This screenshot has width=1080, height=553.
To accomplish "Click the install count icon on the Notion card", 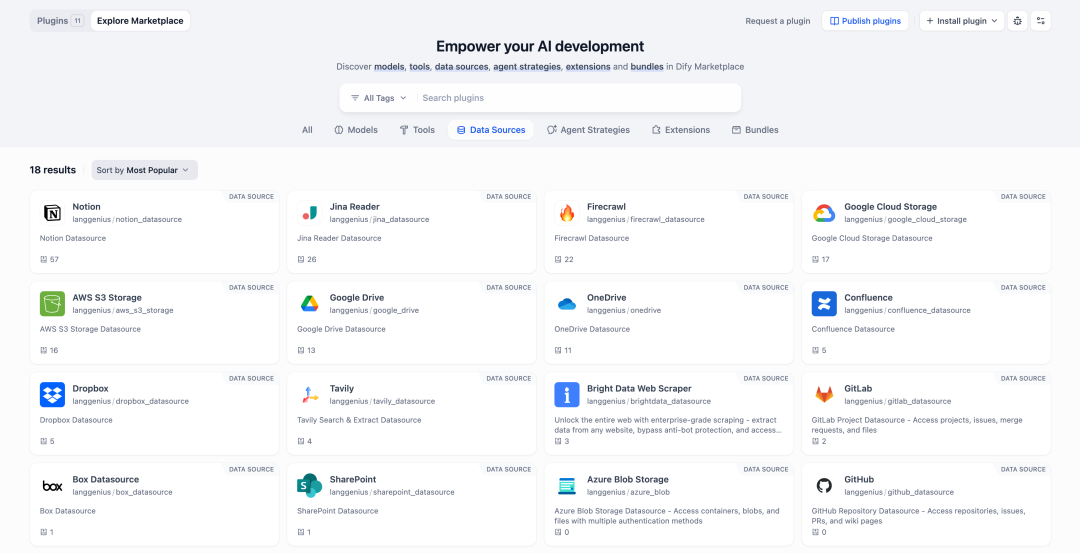I will coord(44,260).
